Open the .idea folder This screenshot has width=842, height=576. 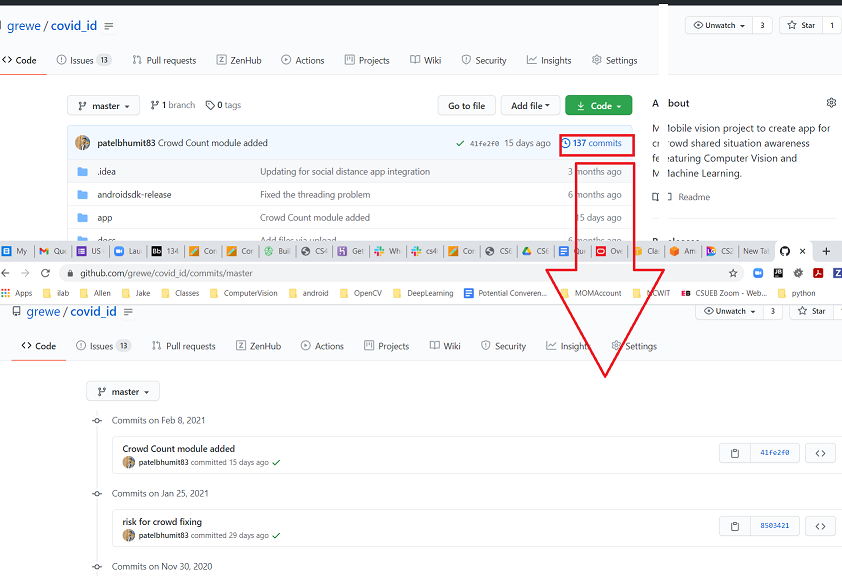click(x=107, y=172)
